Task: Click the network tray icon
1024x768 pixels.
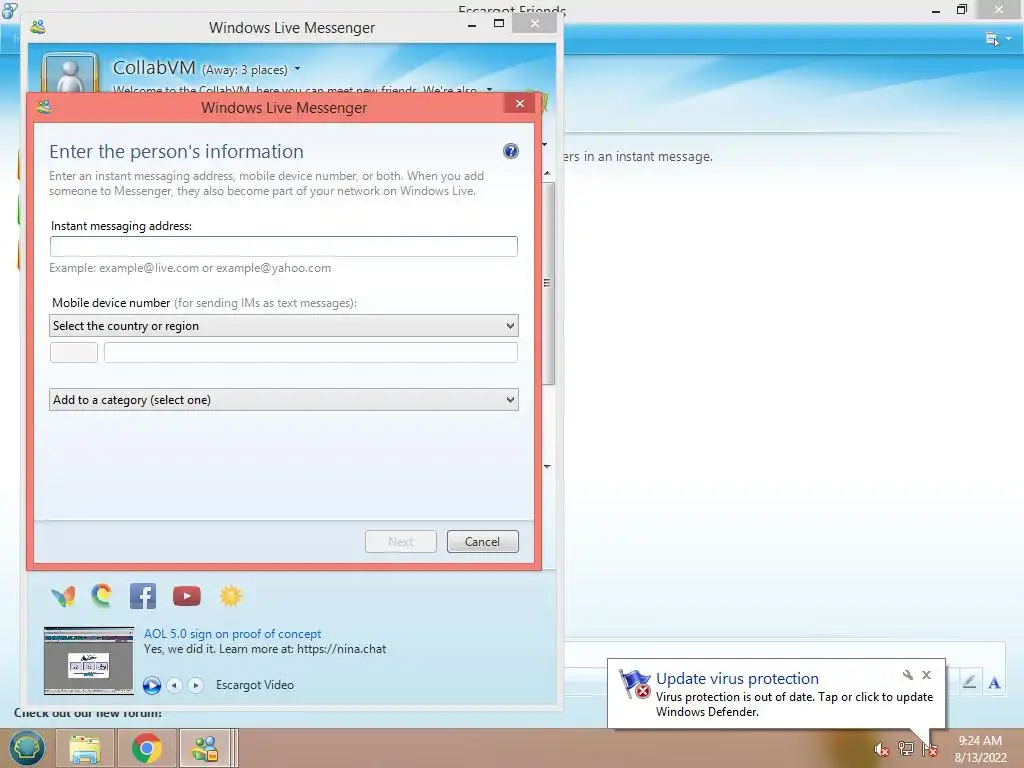Action: click(x=905, y=749)
